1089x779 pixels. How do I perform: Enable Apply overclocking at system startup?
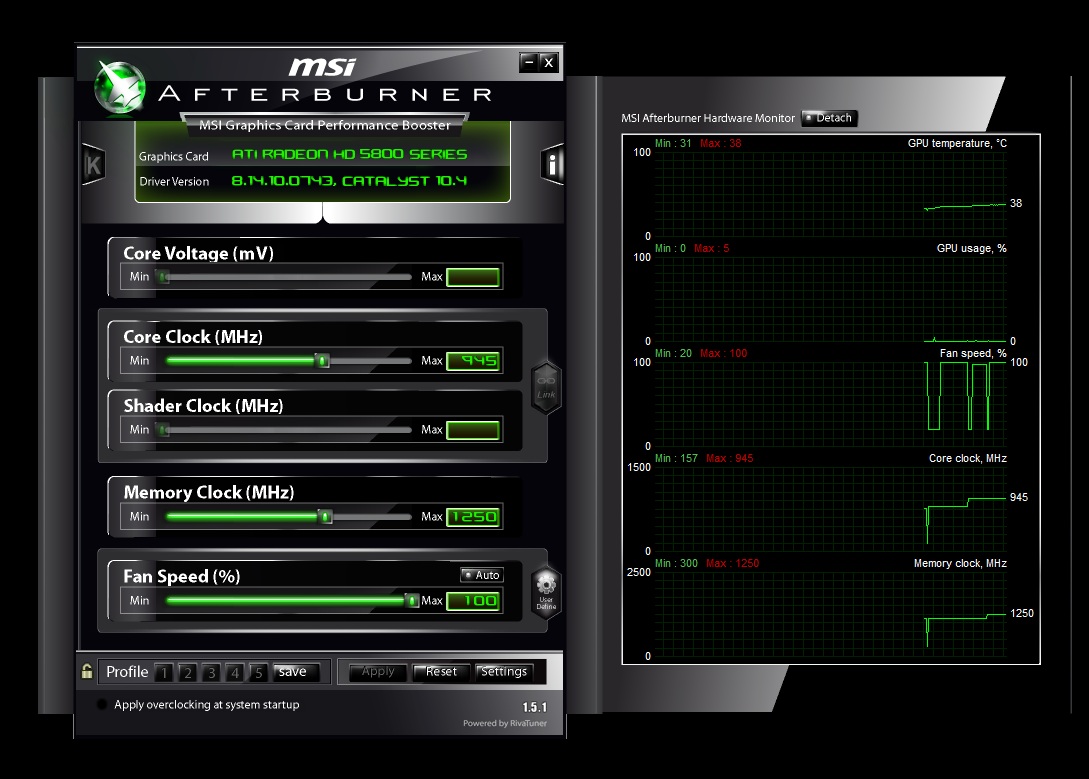pos(102,705)
